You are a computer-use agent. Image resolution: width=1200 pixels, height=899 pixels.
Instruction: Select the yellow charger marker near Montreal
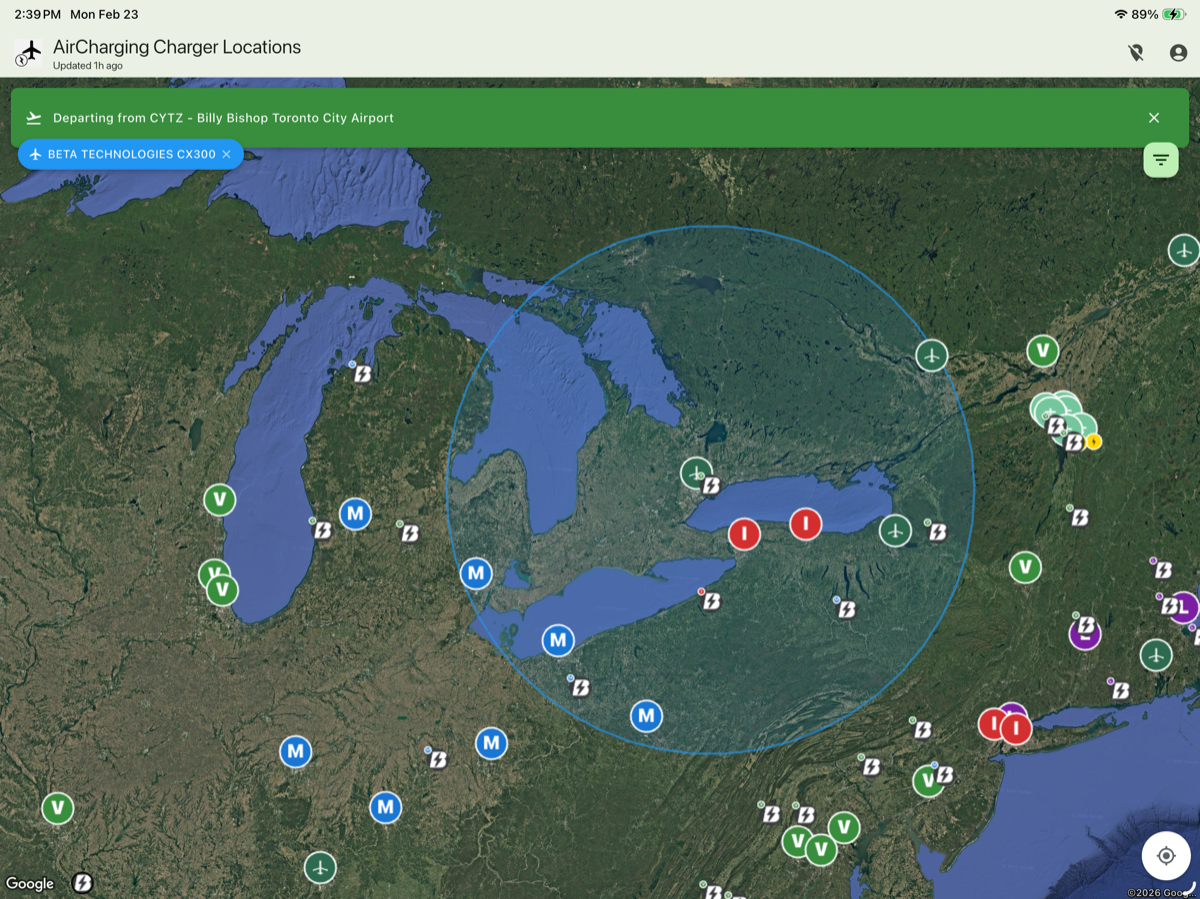pyautogui.click(x=1094, y=441)
